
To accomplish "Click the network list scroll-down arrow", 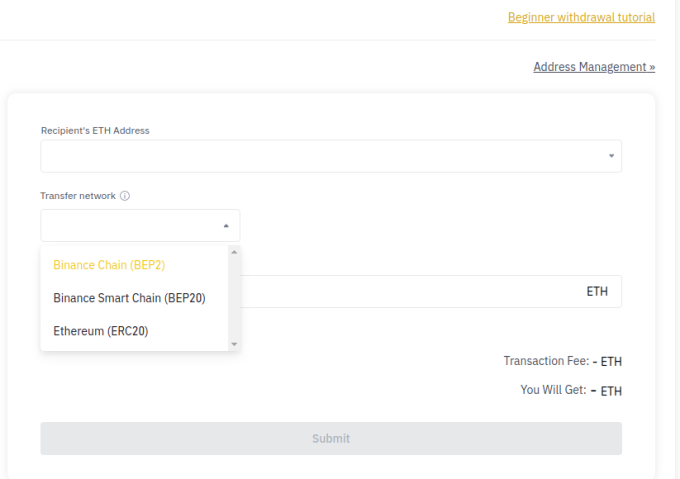I will coord(234,344).
